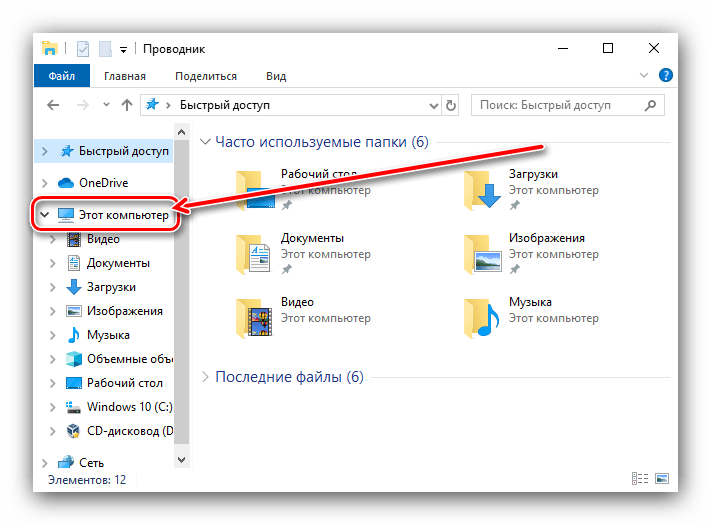711x525 pixels.
Task: Select the Музыка folder icon in content
Action: coord(482,318)
